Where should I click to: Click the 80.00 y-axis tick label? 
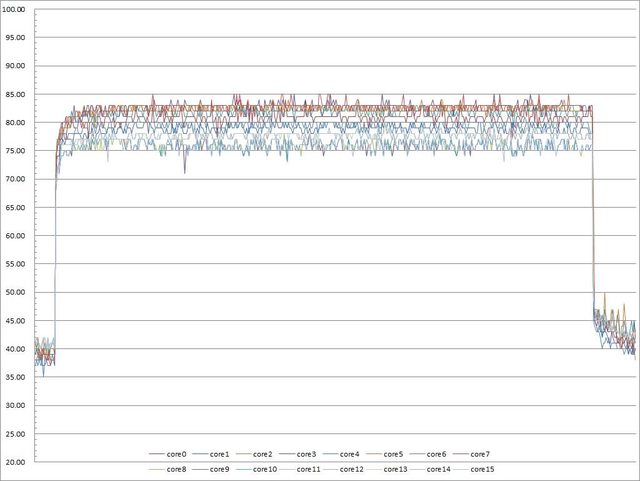pyautogui.click(x=16, y=123)
